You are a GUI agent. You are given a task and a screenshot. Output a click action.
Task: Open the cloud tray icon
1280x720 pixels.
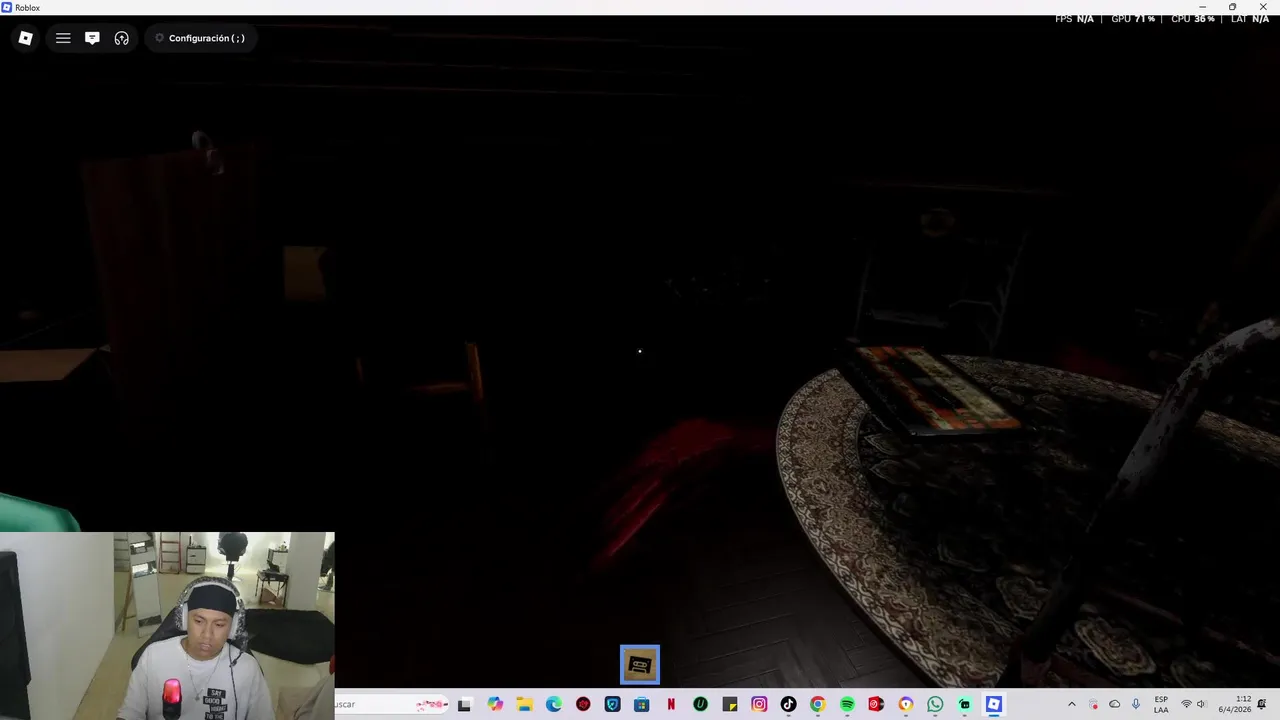[x=1114, y=705]
